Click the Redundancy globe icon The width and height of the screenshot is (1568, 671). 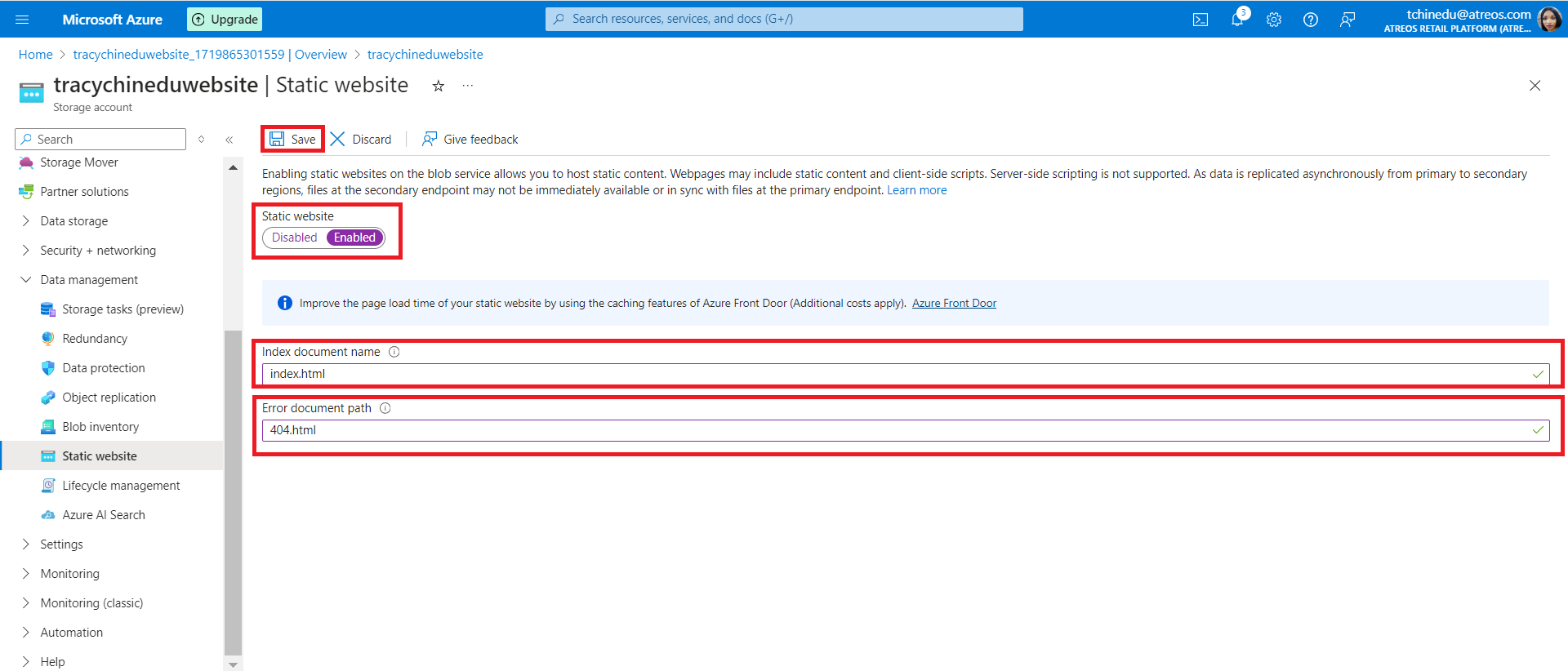click(x=48, y=339)
